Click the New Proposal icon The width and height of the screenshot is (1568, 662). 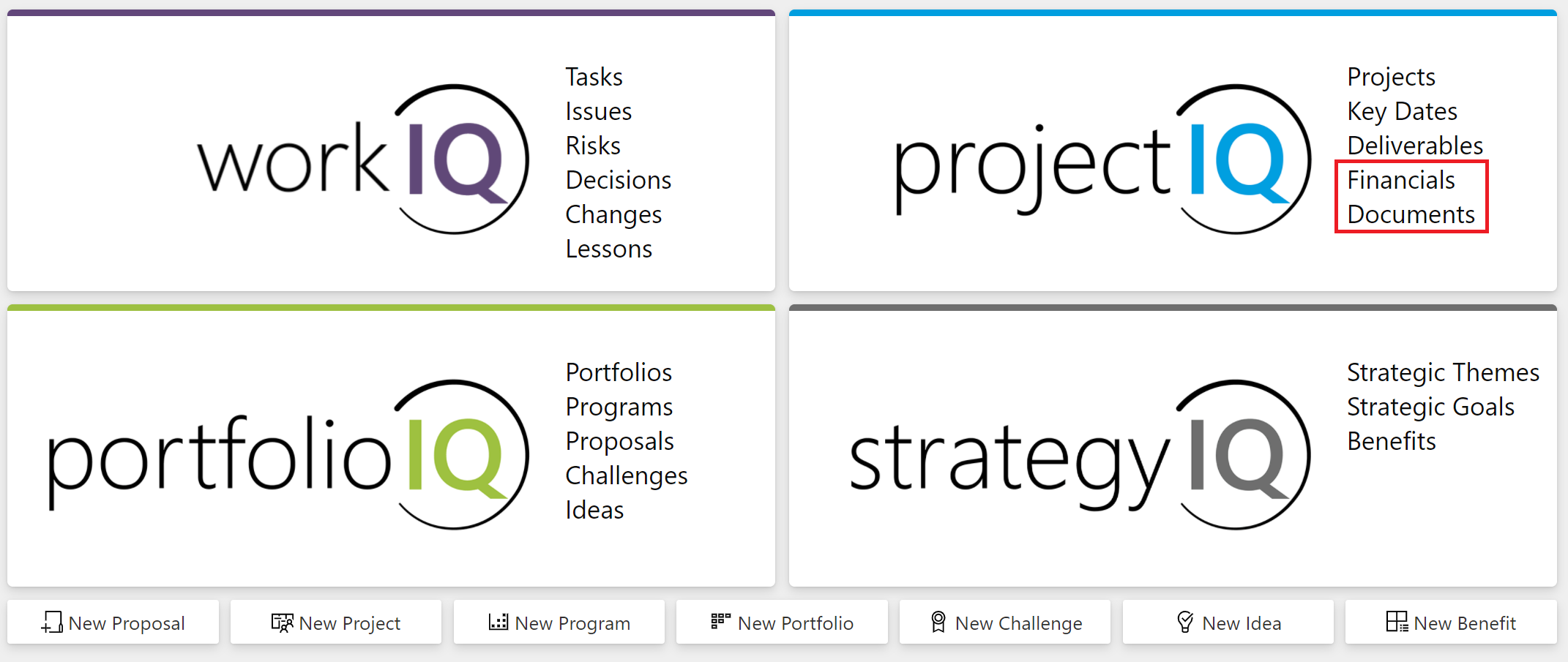pyautogui.click(x=52, y=622)
